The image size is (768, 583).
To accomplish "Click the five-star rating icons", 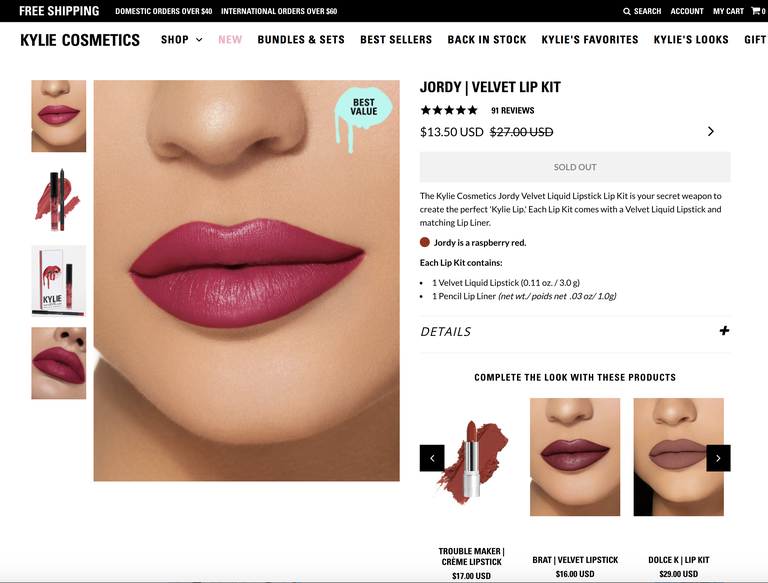I will pos(449,110).
